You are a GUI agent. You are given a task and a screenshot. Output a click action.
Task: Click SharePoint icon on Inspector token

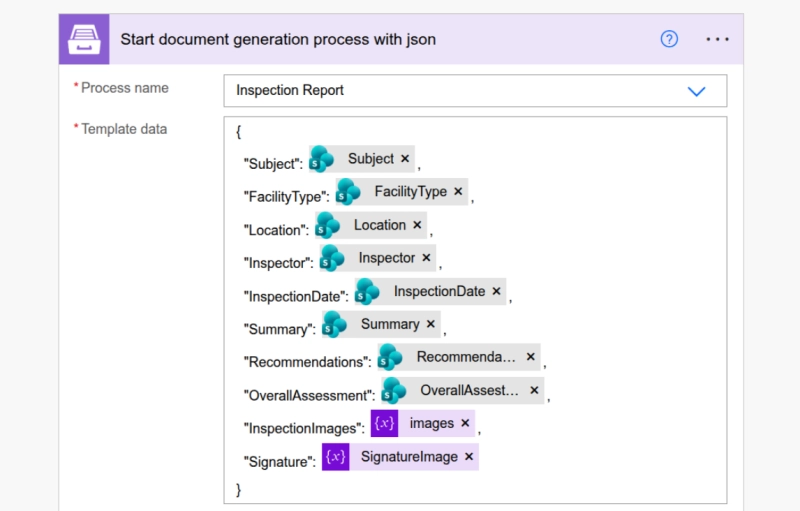333,258
